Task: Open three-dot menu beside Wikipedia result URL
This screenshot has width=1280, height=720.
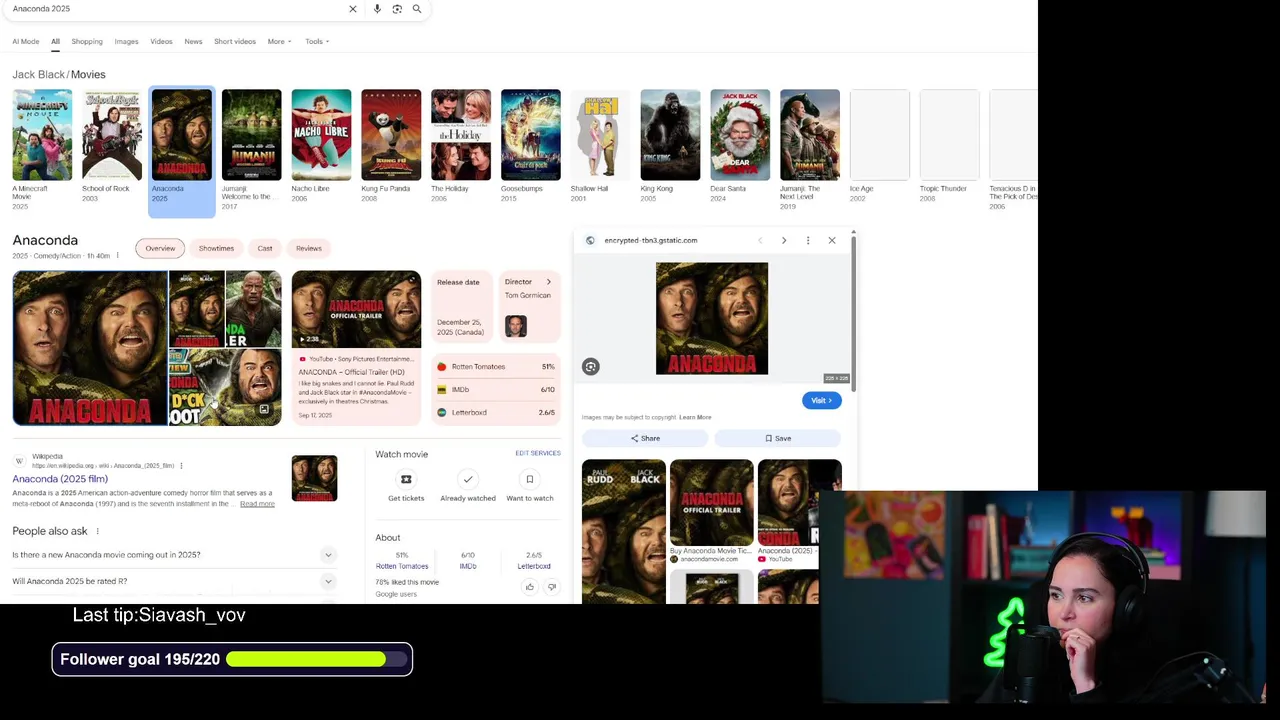Action: pos(181,465)
